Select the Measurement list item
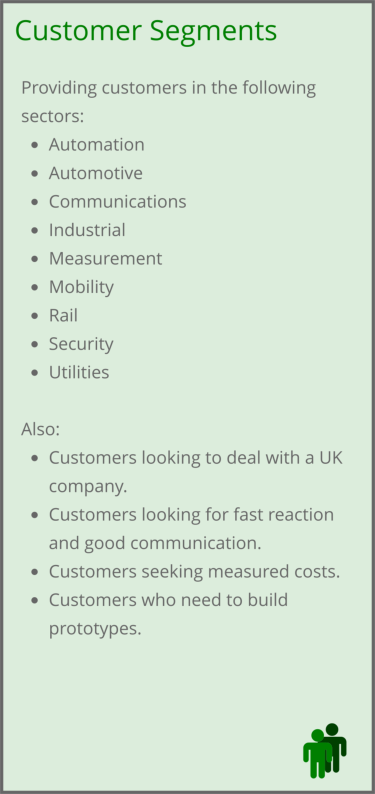The width and height of the screenshot is (375, 794). point(105,258)
